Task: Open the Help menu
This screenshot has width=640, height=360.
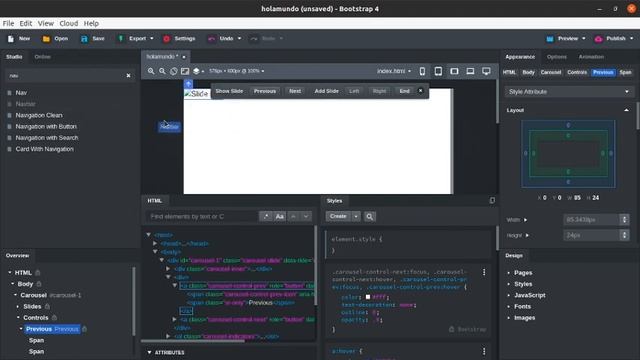Action: pyautogui.click(x=91, y=23)
